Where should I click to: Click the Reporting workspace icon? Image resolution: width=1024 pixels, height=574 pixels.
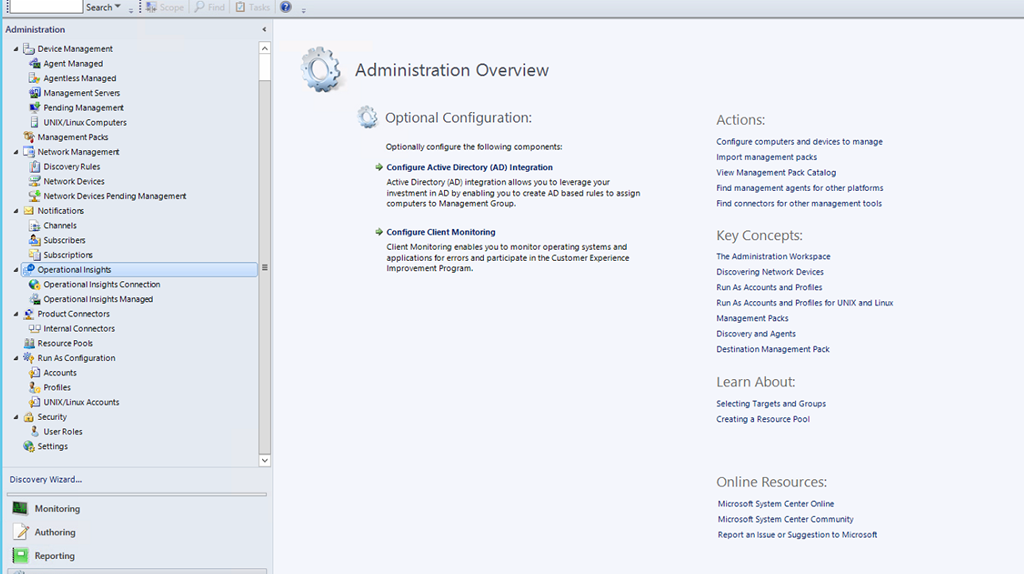click(20, 556)
